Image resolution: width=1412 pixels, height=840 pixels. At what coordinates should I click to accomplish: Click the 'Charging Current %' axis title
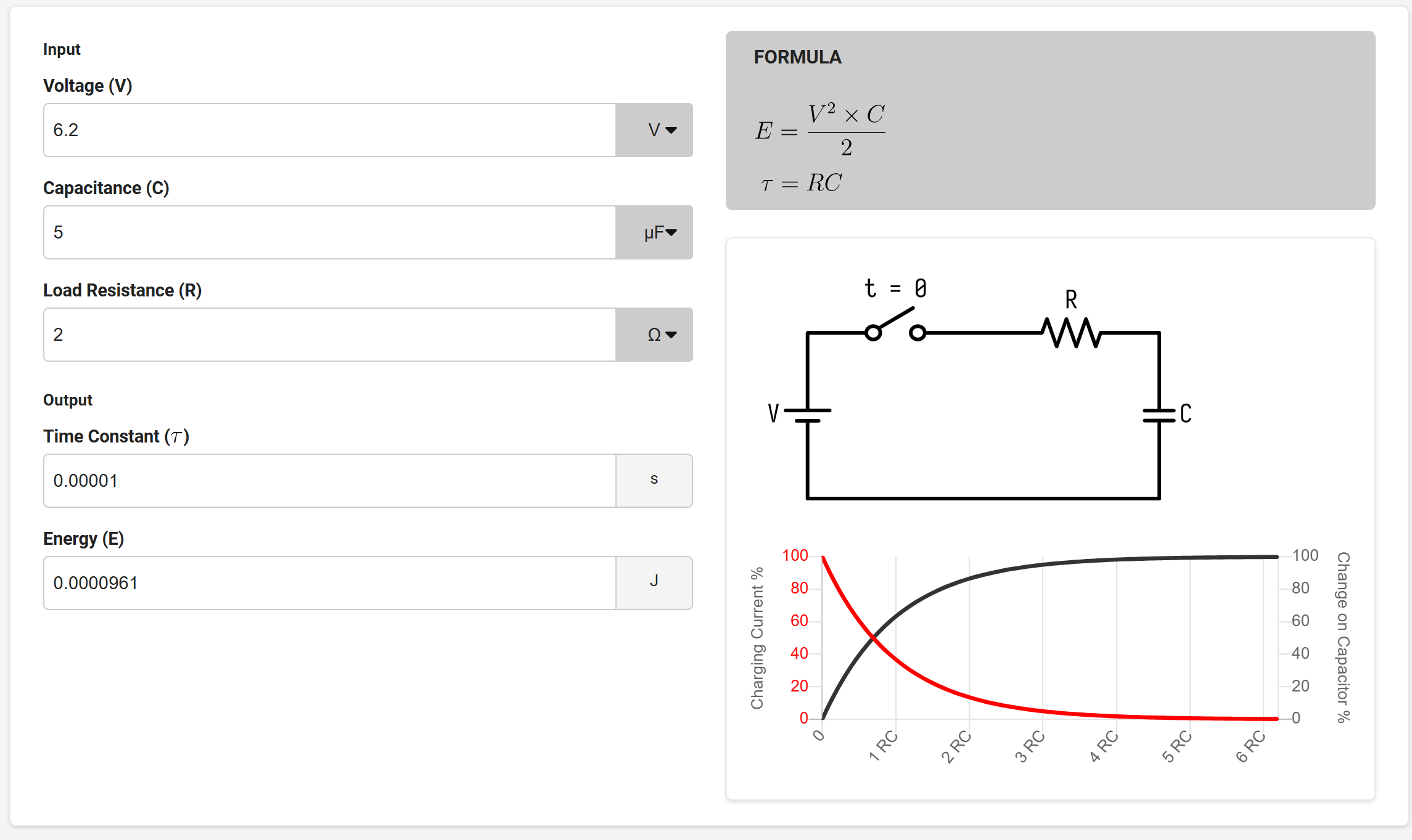pos(757,638)
